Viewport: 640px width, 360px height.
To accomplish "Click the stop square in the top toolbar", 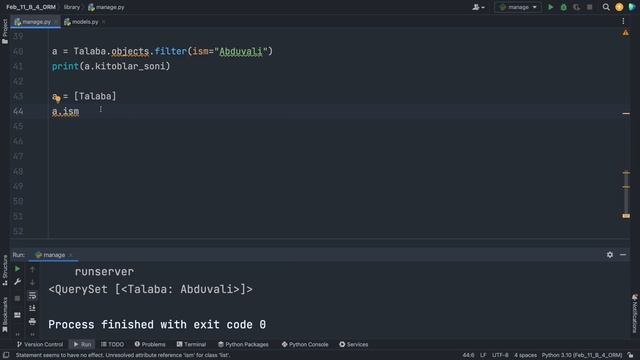I will pos(589,7).
